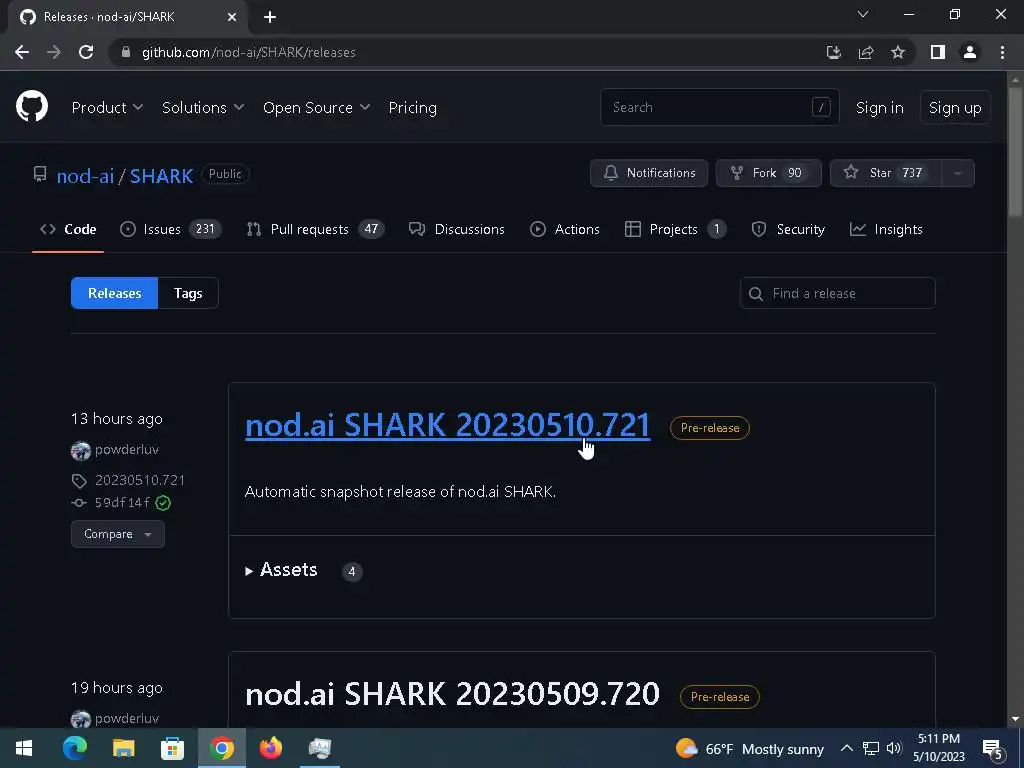Screen dimensions: 1024x768
Task: Open the SHARK repository link
Action: click(161, 176)
